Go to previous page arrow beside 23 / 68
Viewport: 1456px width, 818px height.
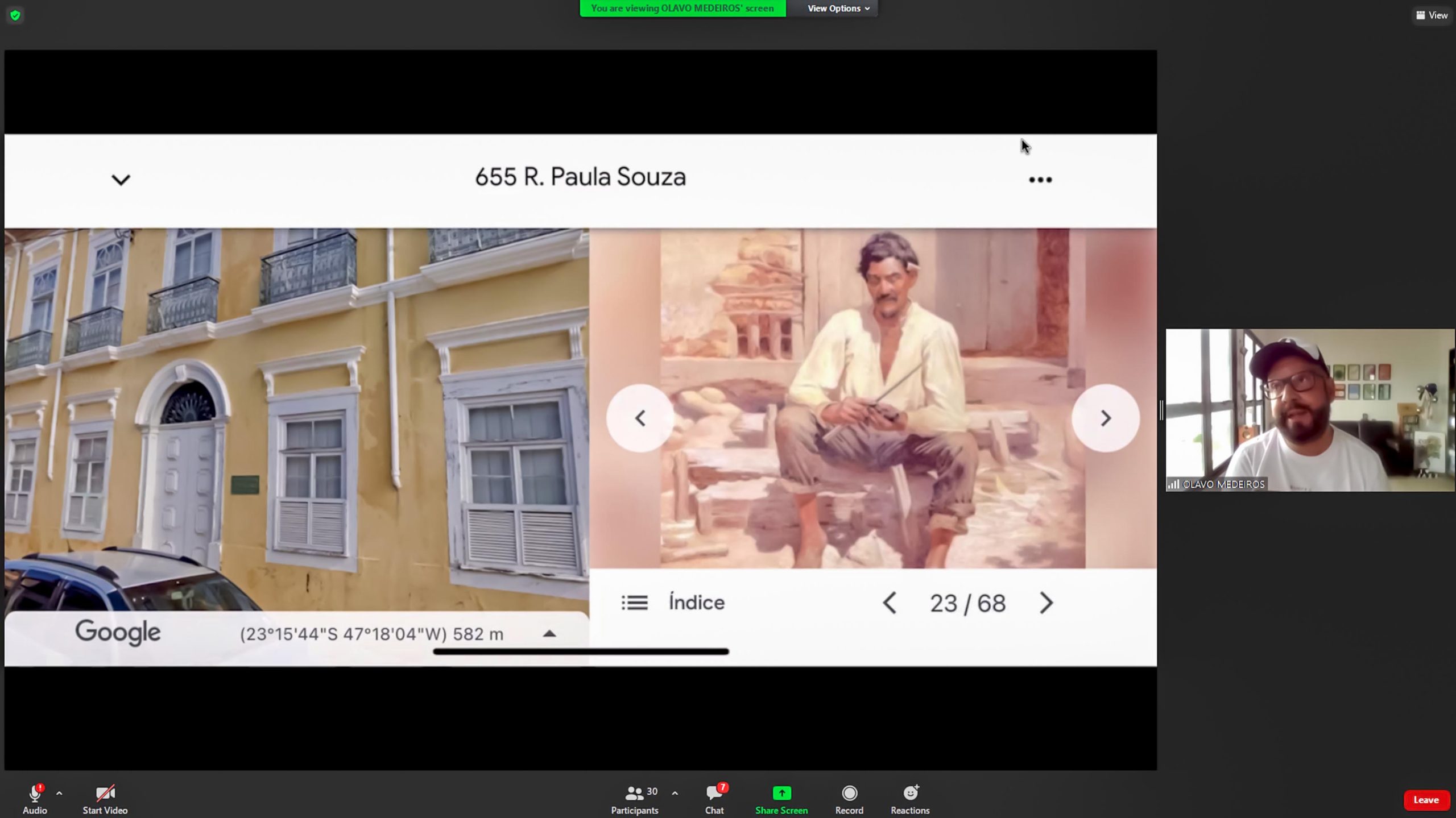890,603
